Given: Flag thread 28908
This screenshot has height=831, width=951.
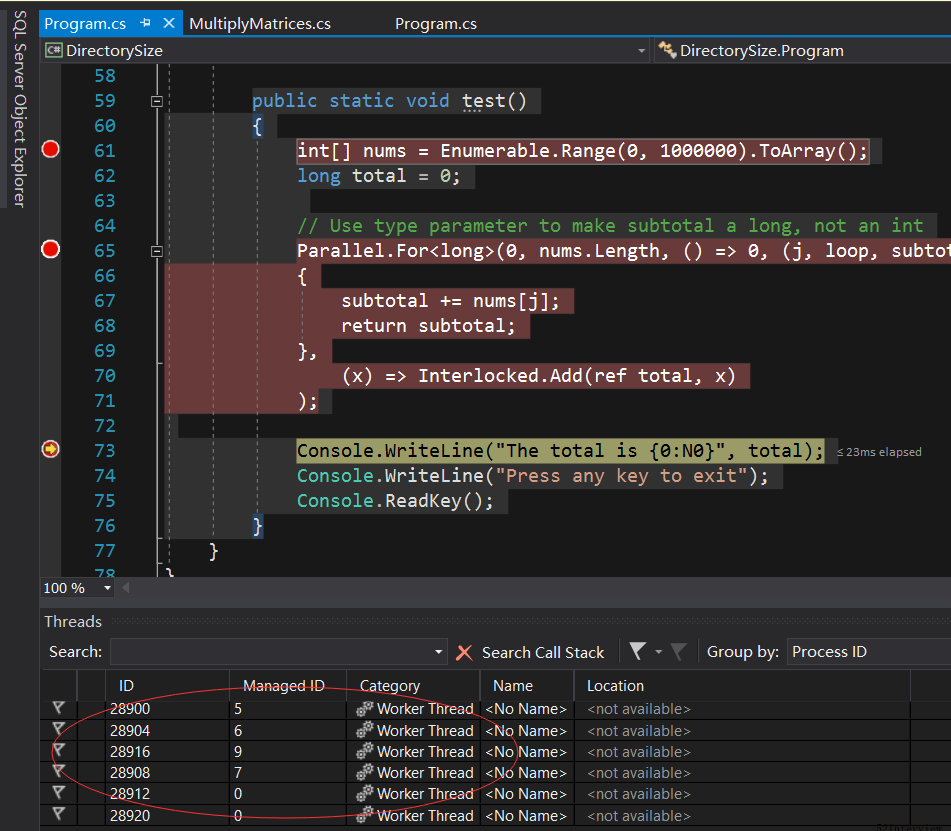Looking at the screenshot, I should (58, 771).
